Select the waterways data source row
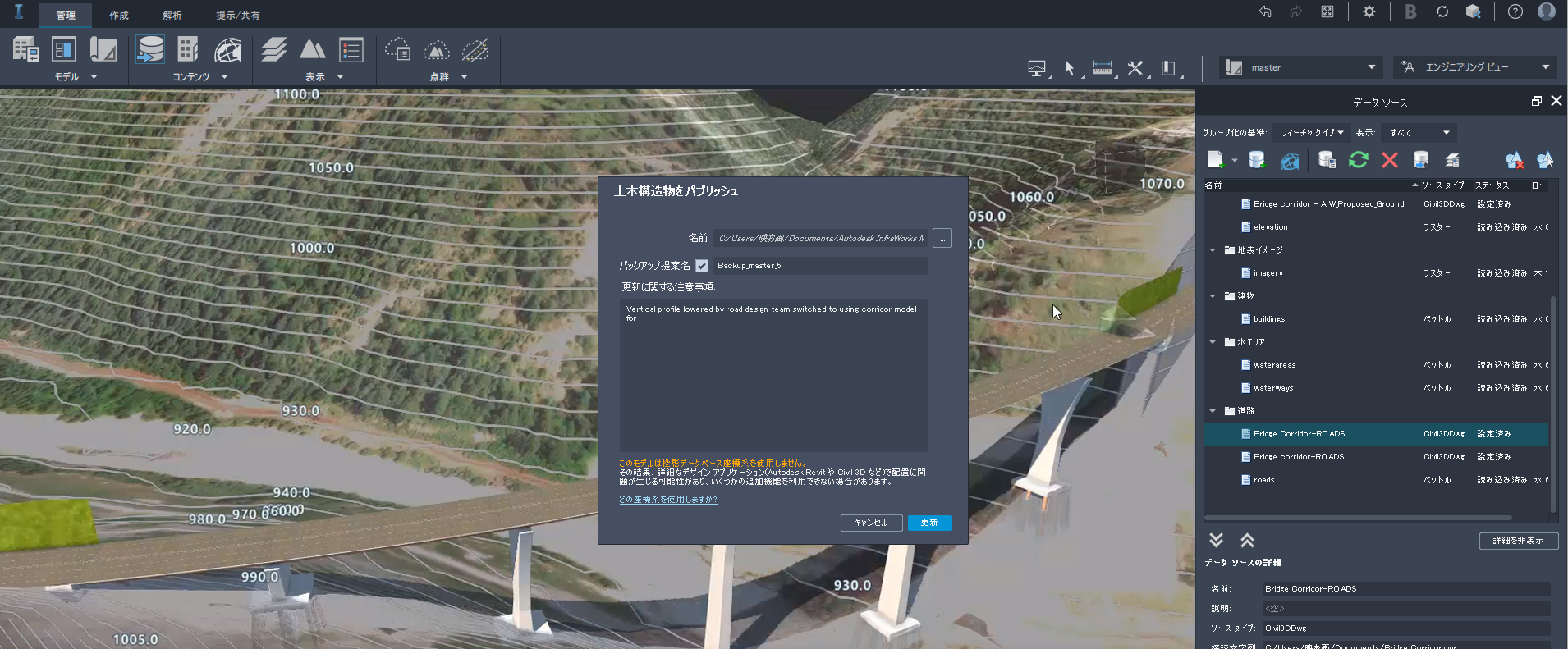 pyautogui.click(x=1376, y=388)
